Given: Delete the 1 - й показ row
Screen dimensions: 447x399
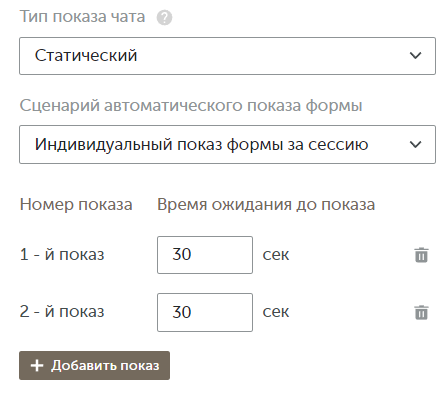Looking at the screenshot, I should (421, 255).
